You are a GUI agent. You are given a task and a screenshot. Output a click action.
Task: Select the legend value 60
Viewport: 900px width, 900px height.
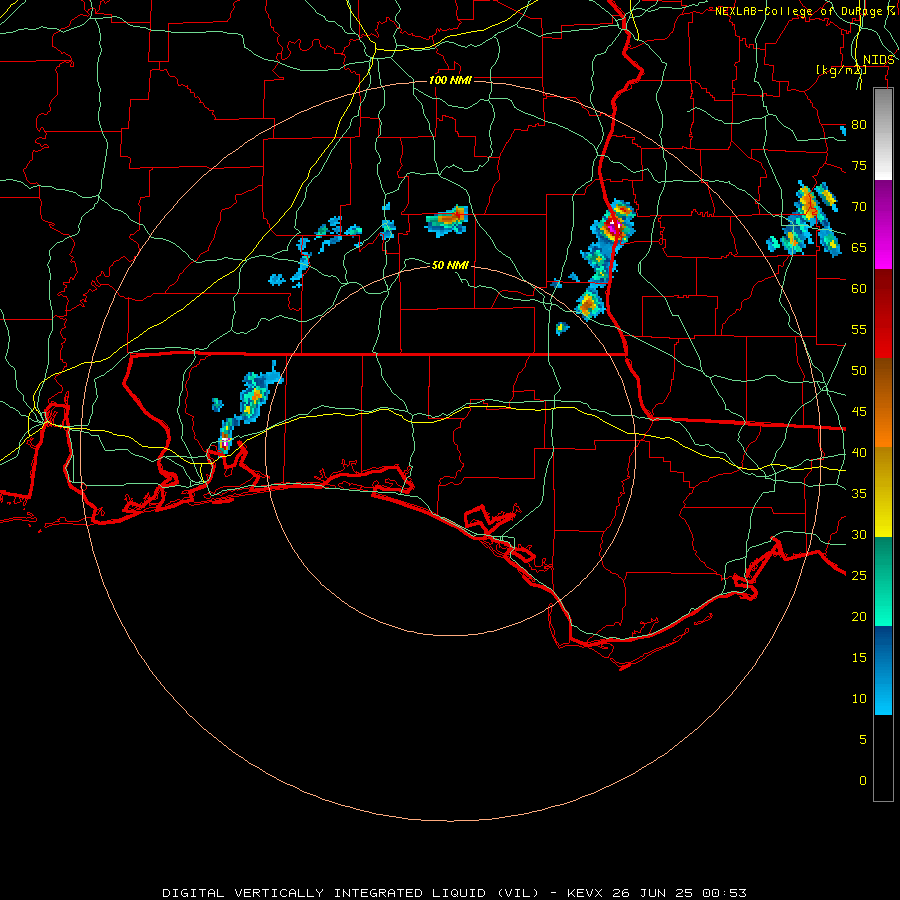859,289
